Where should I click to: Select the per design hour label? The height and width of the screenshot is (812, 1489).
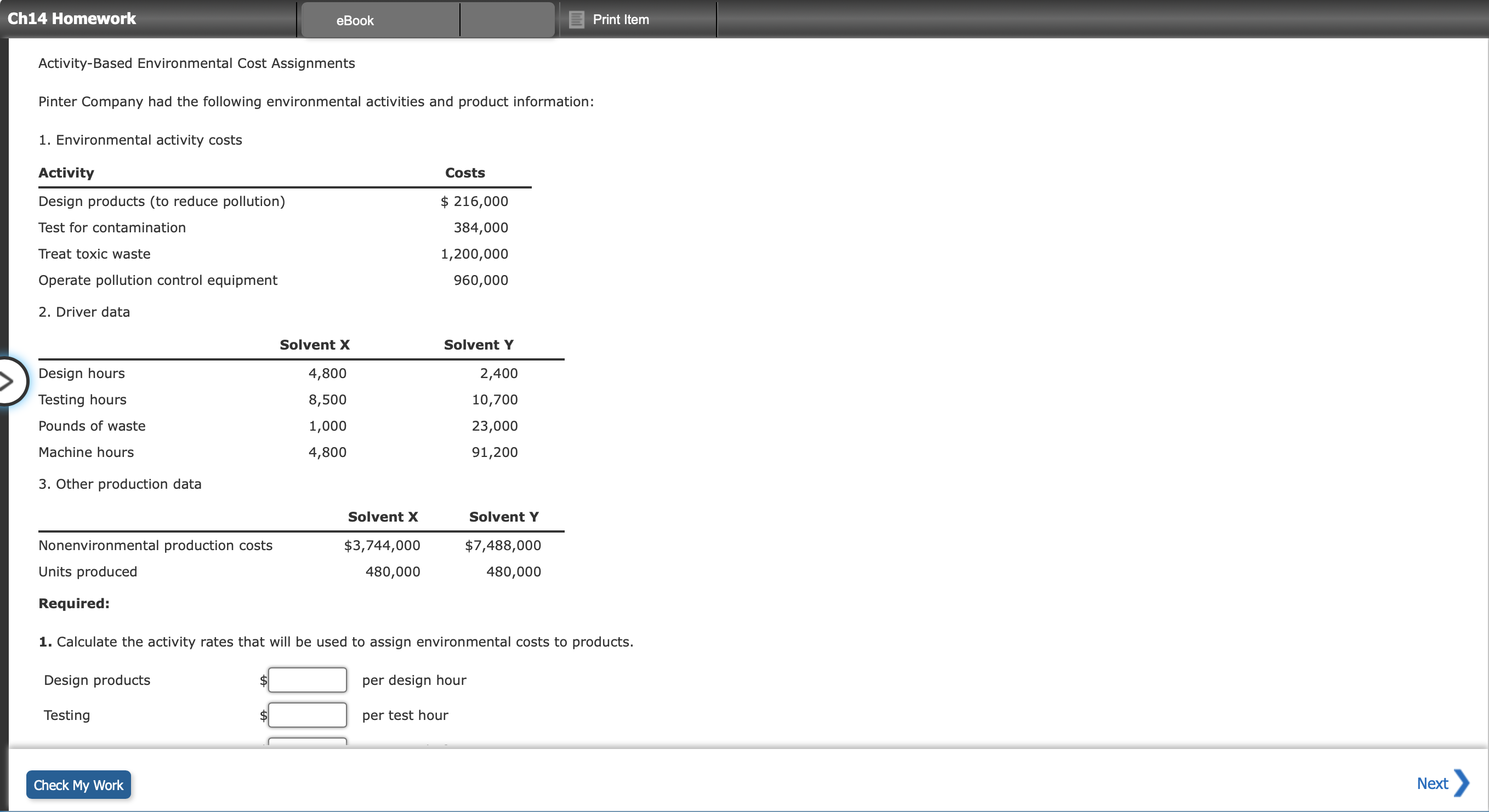(x=414, y=680)
